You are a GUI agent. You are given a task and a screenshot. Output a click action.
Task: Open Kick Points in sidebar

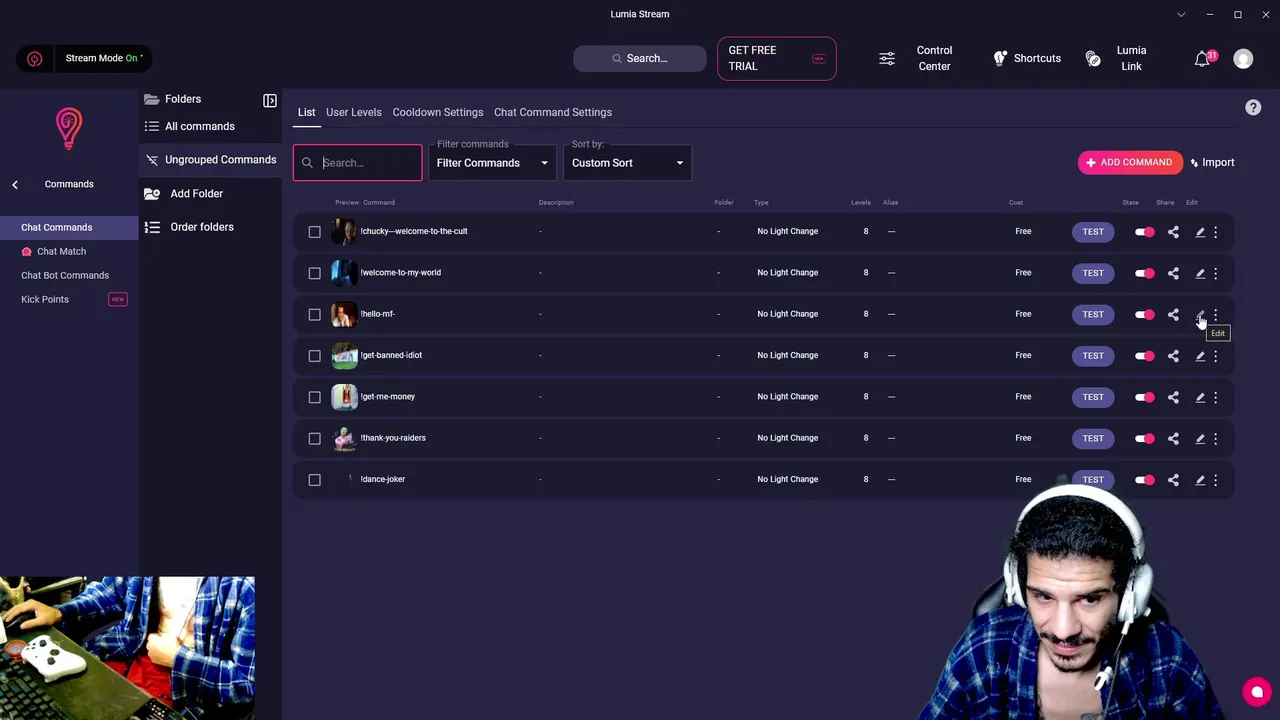[45, 299]
